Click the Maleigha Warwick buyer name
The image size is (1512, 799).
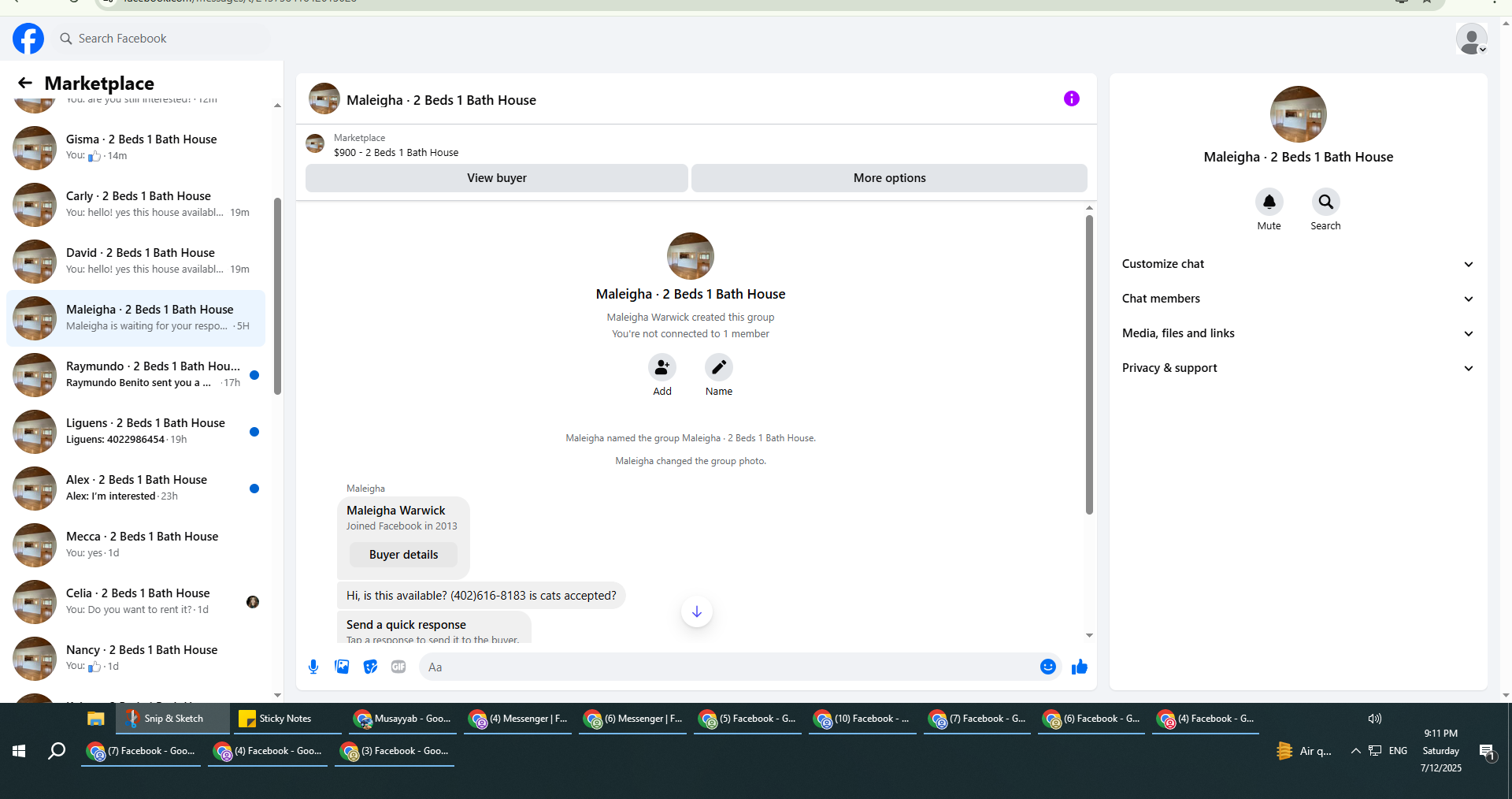395,511
